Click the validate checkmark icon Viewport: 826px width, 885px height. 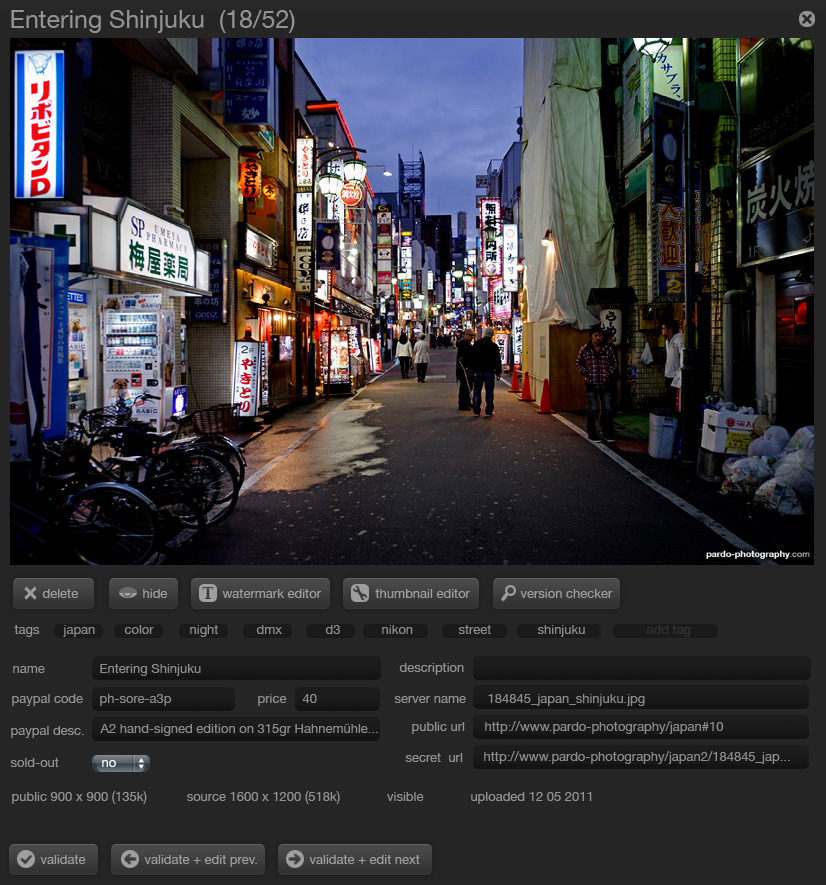[x=26, y=859]
